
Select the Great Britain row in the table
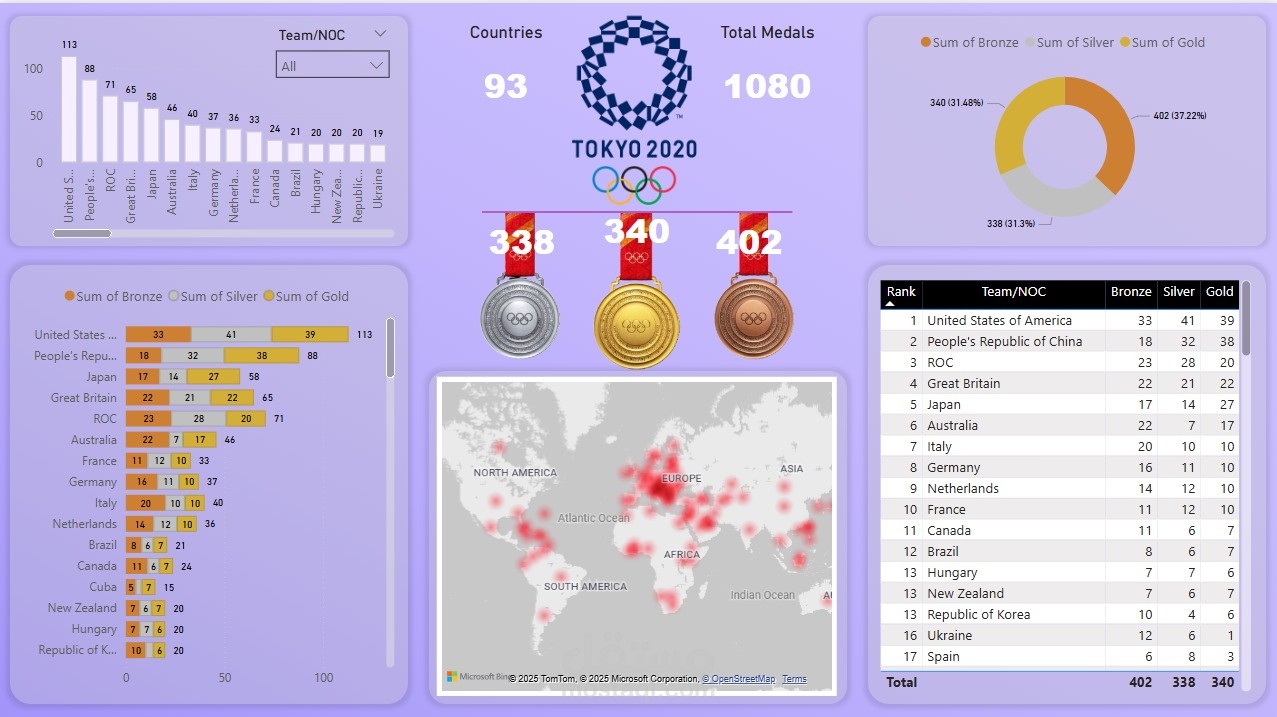pyautogui.click(x=1059, y=383)
